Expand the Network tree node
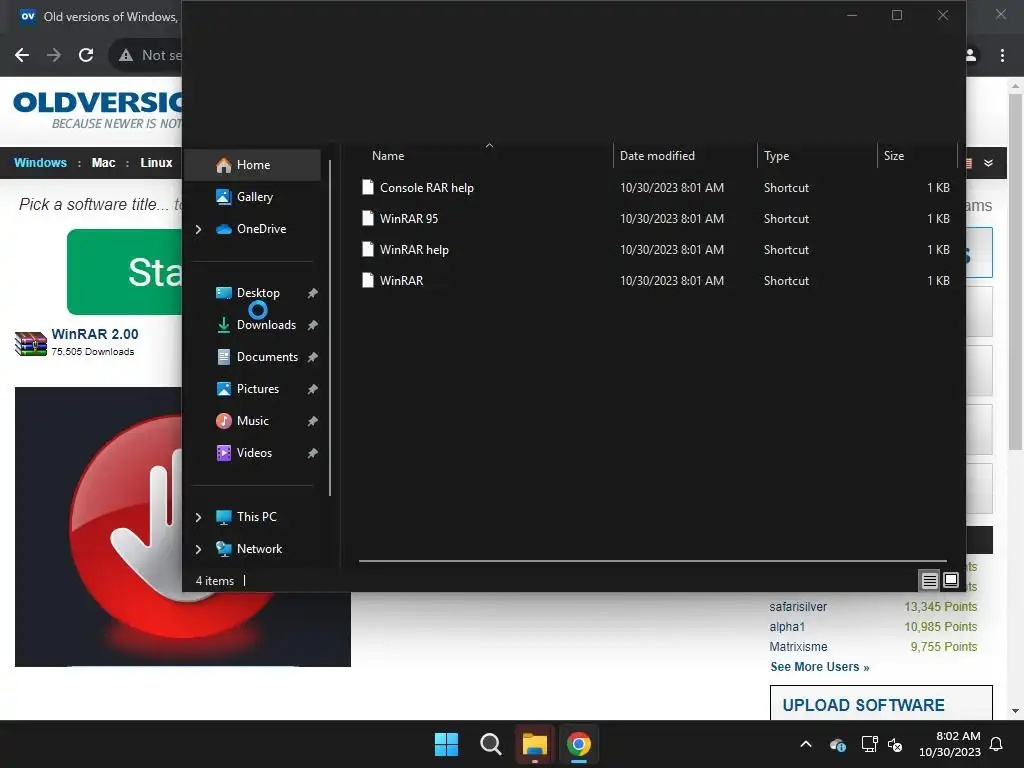Image resolution: width=1024 pixels, height=768 pixels. coord(199,549)
